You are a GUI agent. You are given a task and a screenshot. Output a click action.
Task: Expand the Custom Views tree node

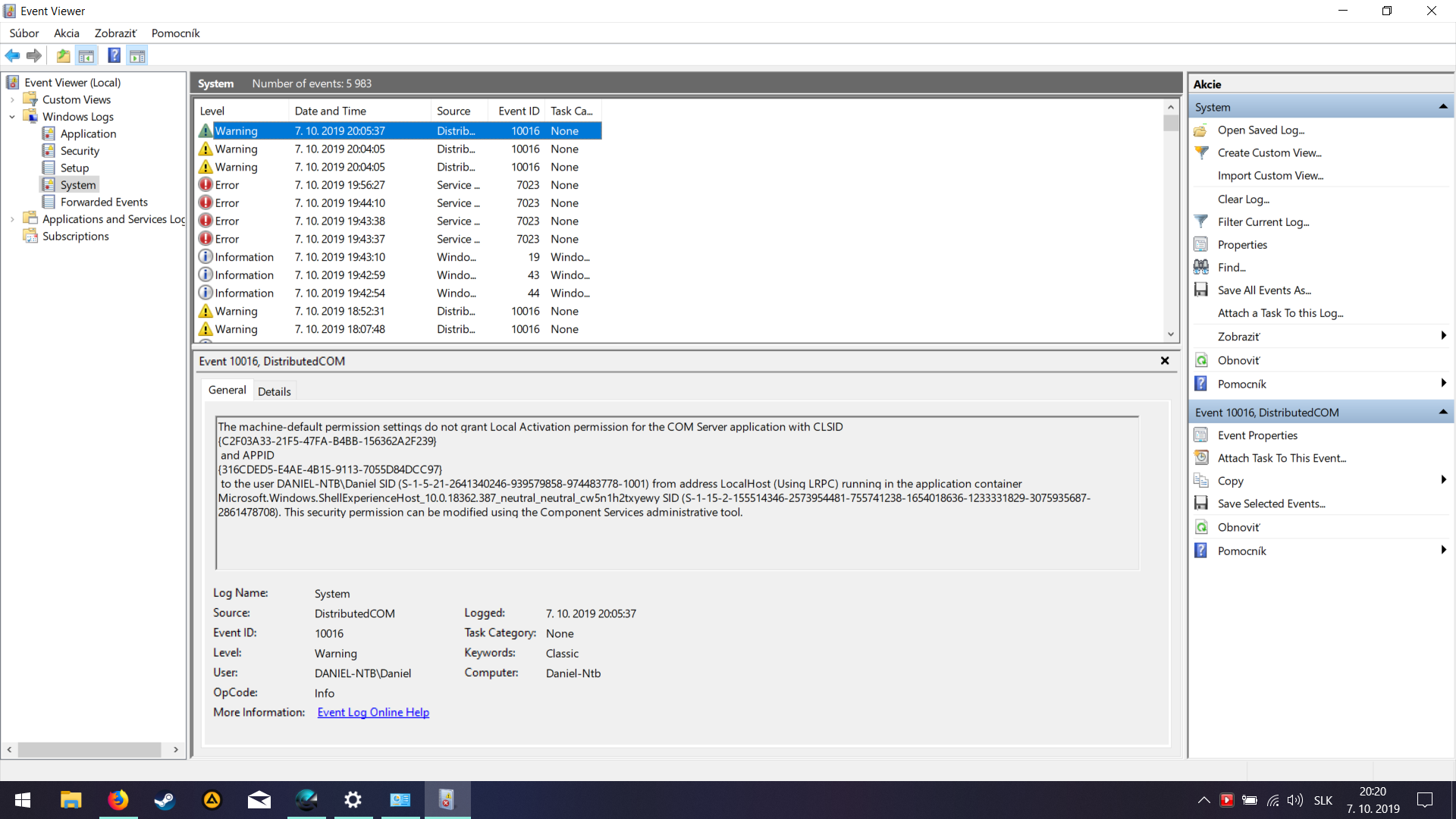coord(12,99)
